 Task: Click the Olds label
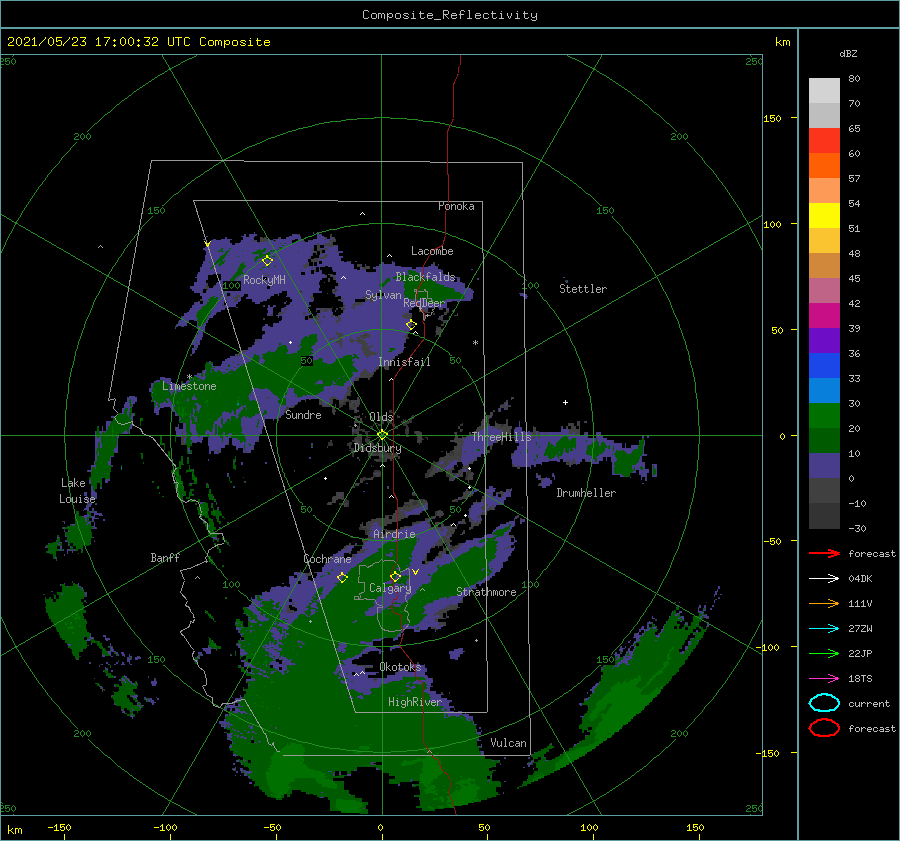point(381,417)
